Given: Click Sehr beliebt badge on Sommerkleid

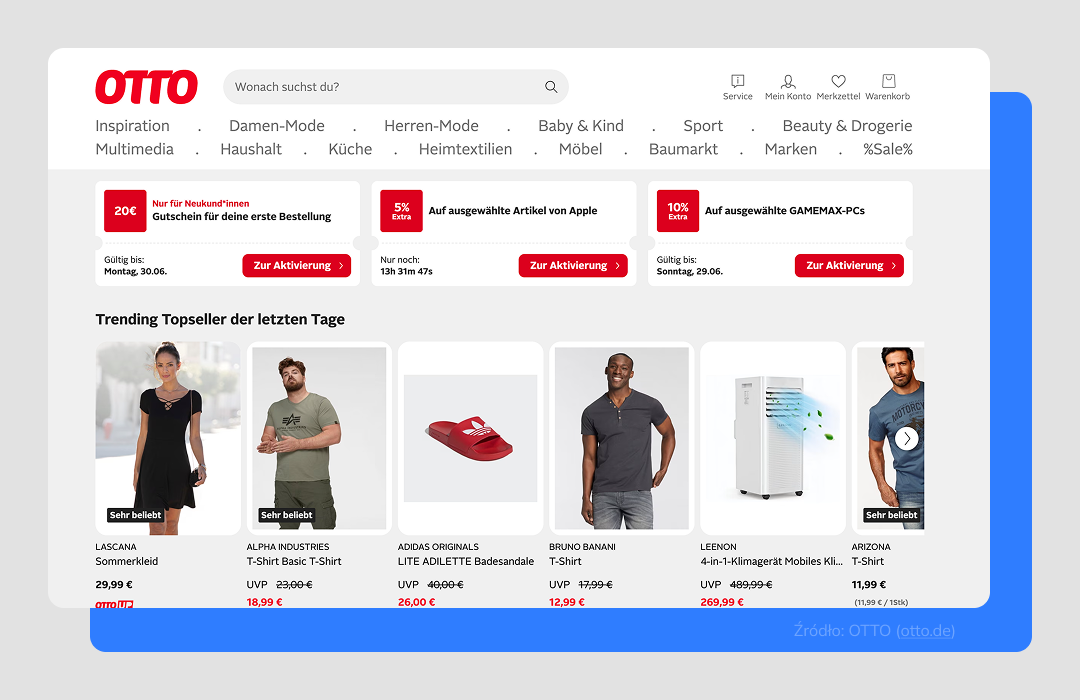Looking at the screenshot, I should point(135,515).
